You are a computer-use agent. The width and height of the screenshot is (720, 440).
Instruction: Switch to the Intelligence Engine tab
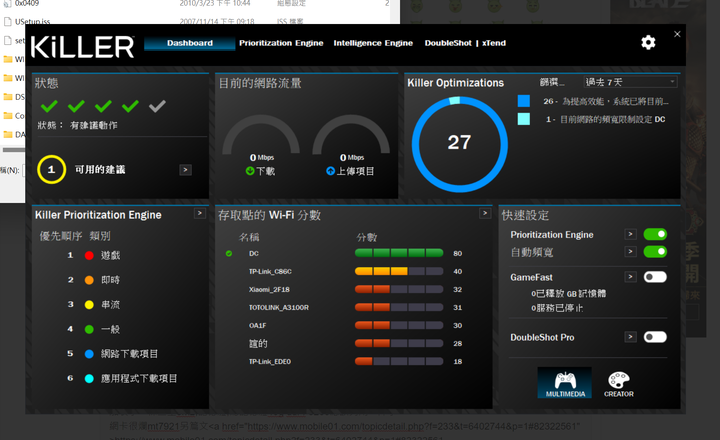coord(373,43)
